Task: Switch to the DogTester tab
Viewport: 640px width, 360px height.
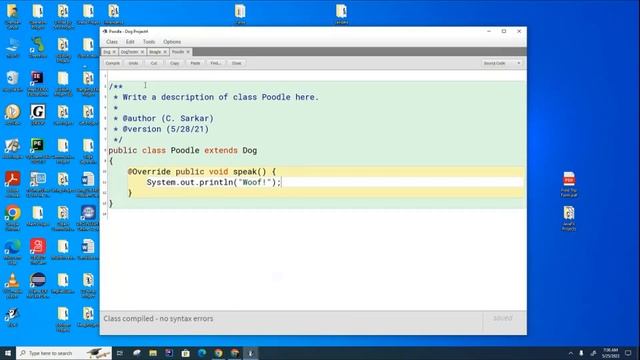Action: [x=129, y=52]
